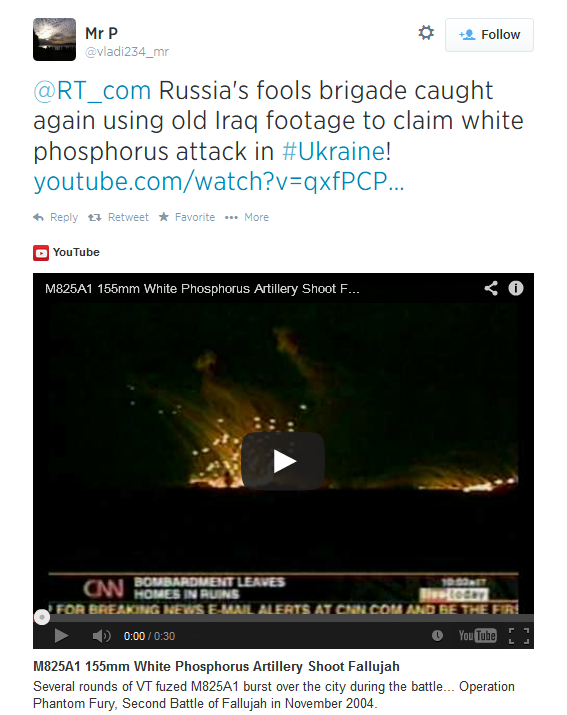Image resolution: width=567 pixels, height=715 pixels.
Task: Favorite the tweet with the star
Action: tap(187, 218)
